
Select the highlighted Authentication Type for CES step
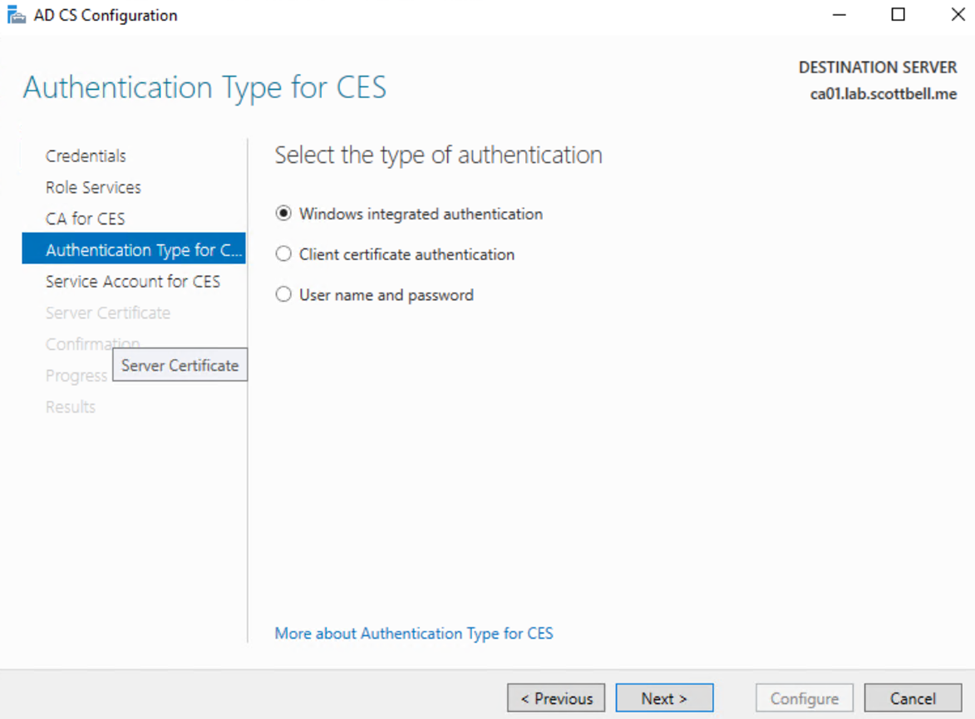[x=133, y=250]
